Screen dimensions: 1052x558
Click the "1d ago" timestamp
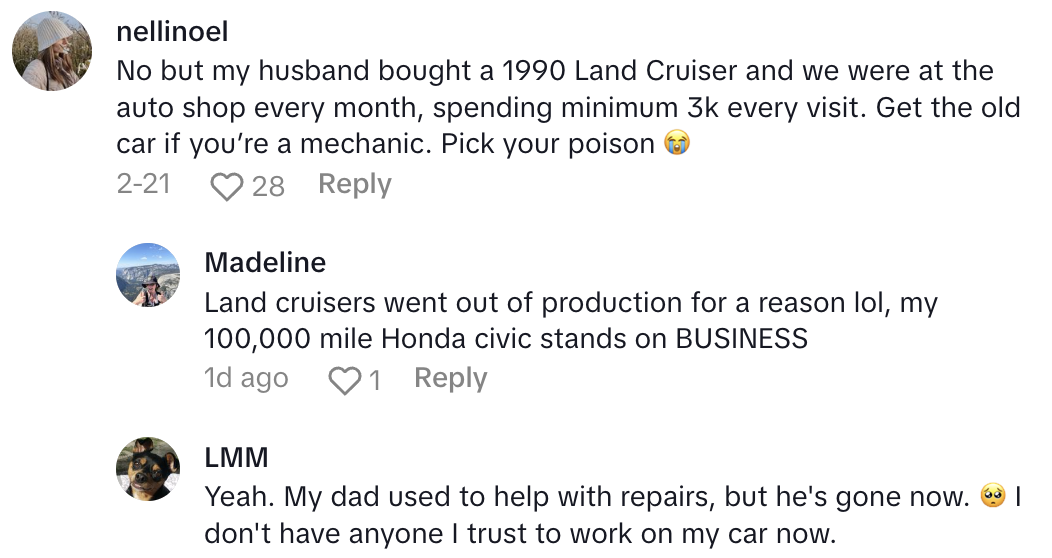pyautogui.click(x=246, y=379)
